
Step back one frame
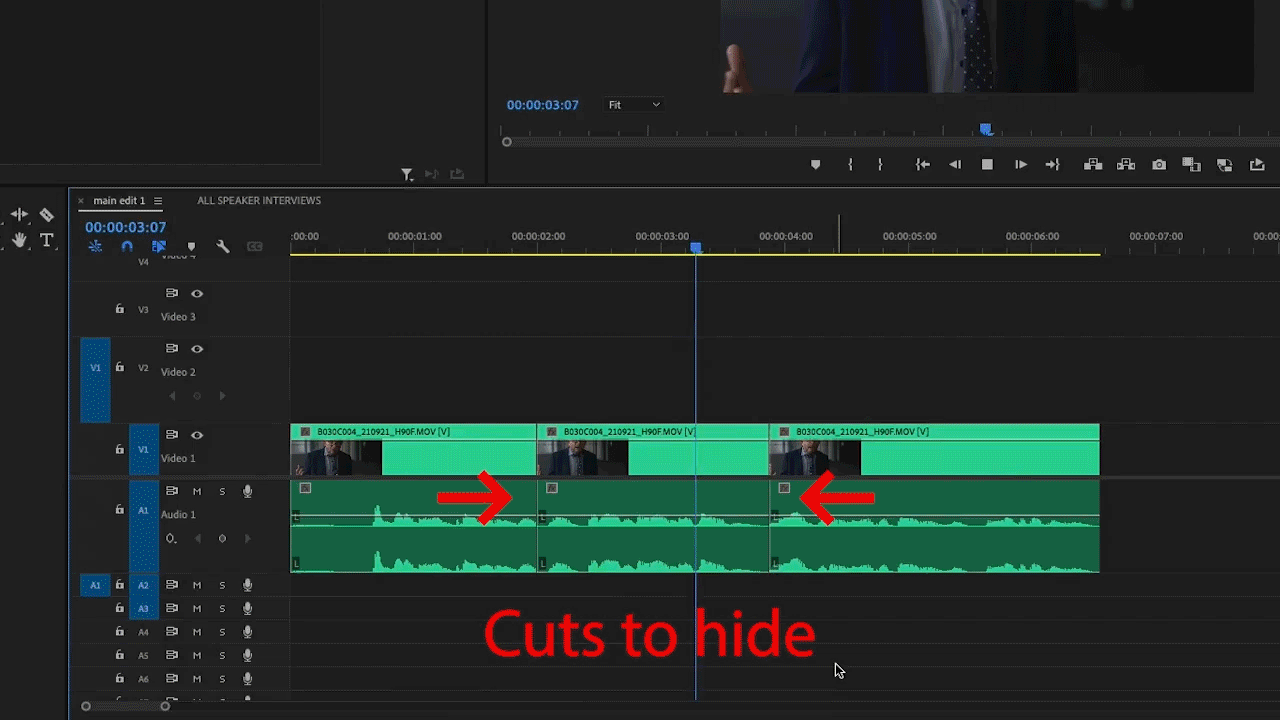tap(955, 165)
